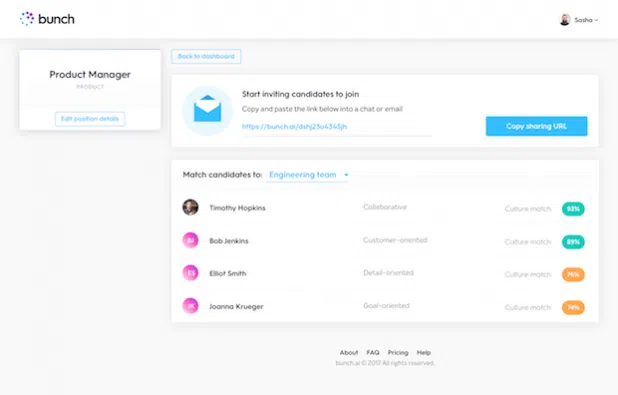Click the 93% culture match badge

(x=573, y=209)
